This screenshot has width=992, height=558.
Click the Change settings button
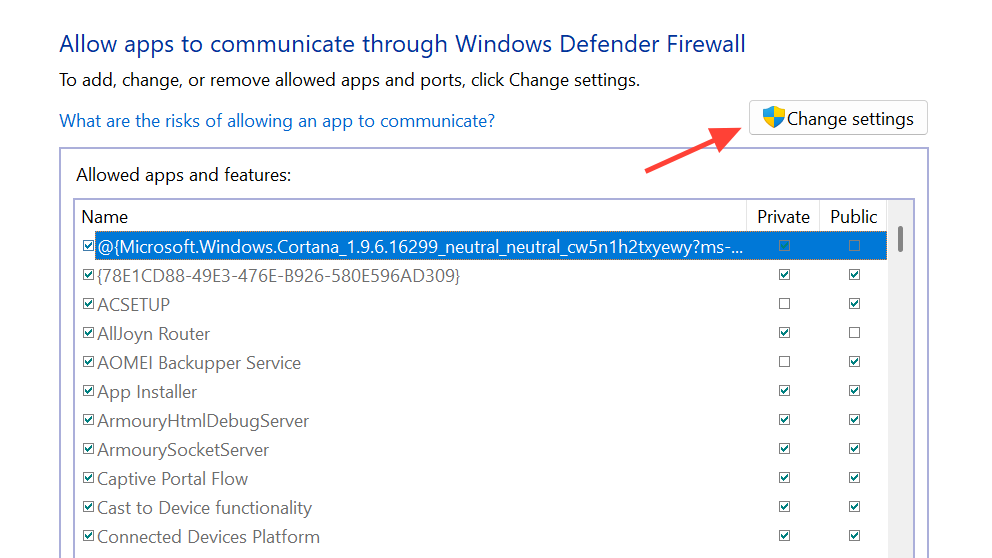[838, 118]
